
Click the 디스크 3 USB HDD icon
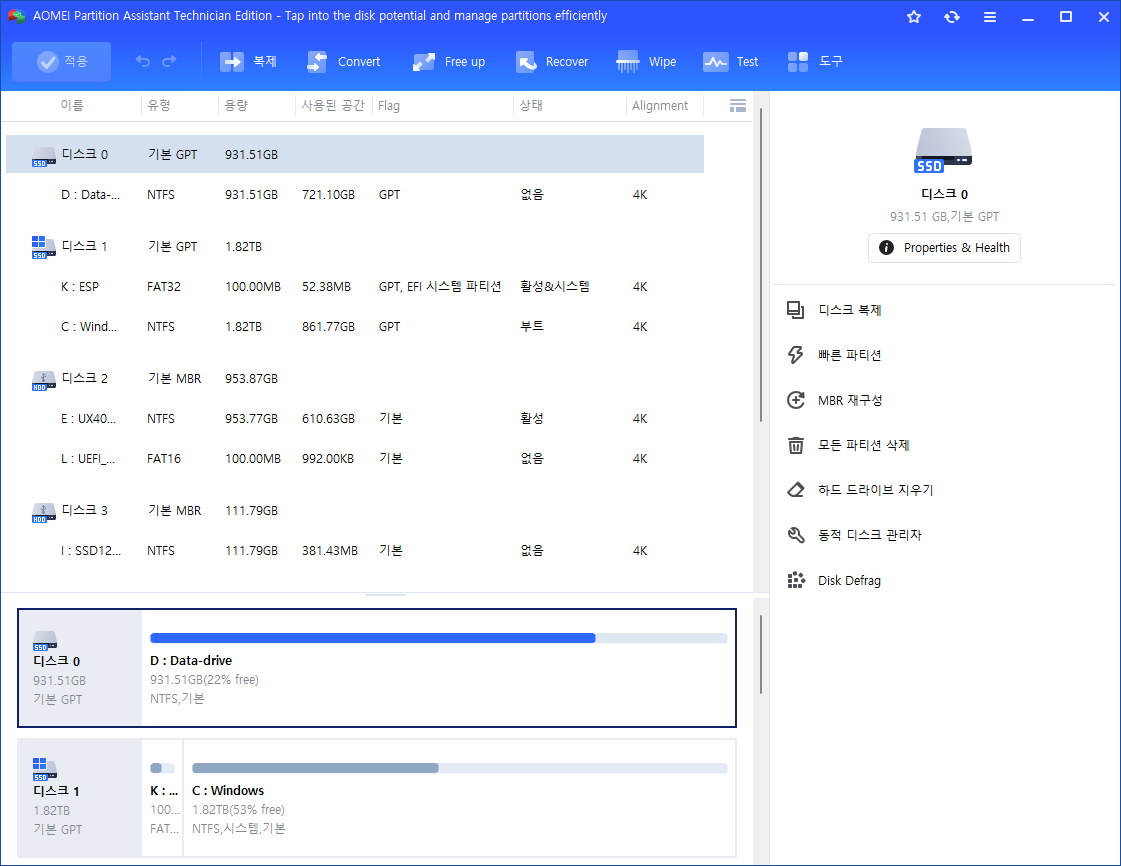point(44,513)
